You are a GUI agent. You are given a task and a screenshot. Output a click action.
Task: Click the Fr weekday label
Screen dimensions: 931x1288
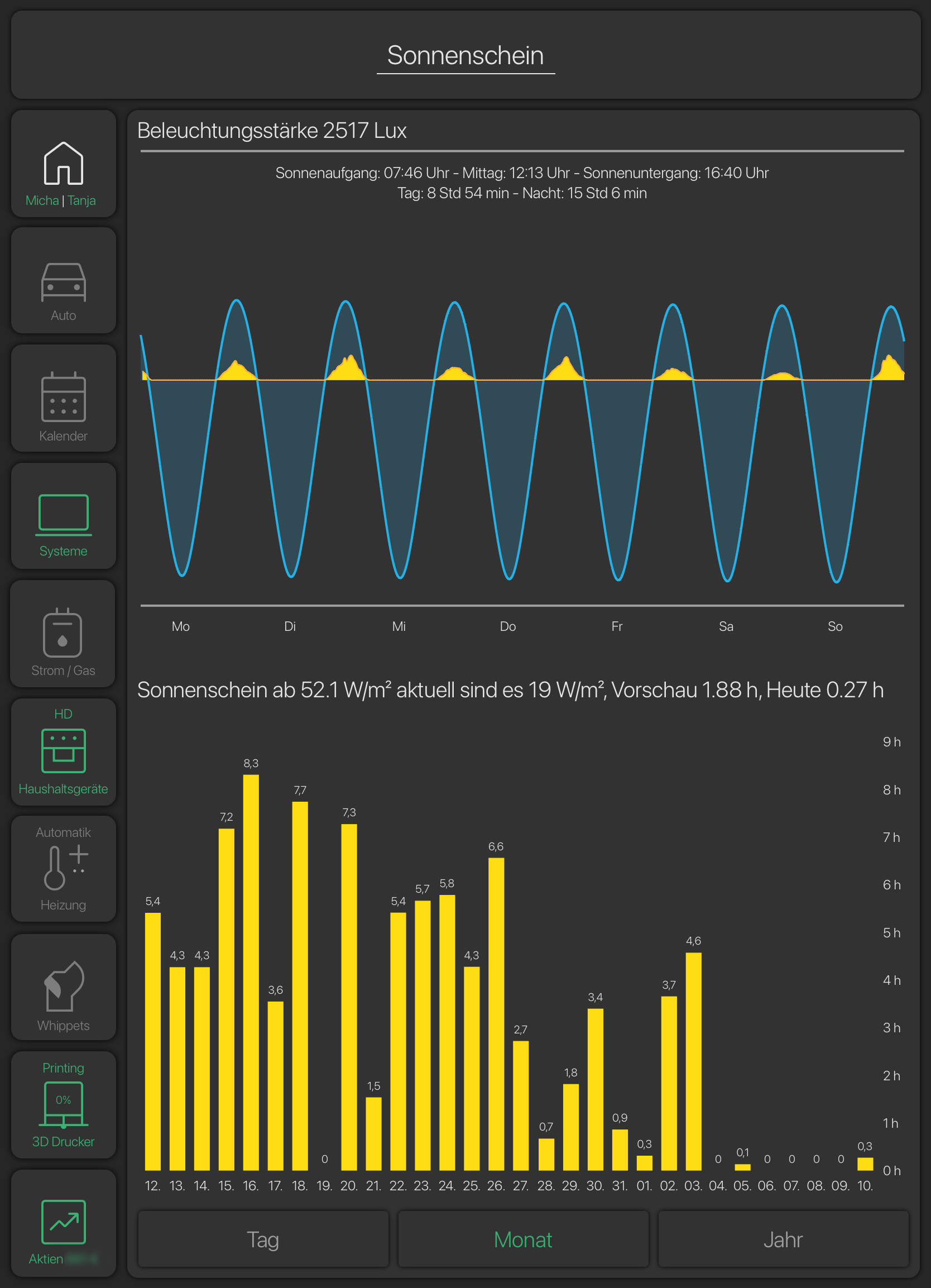coord(617,626)
